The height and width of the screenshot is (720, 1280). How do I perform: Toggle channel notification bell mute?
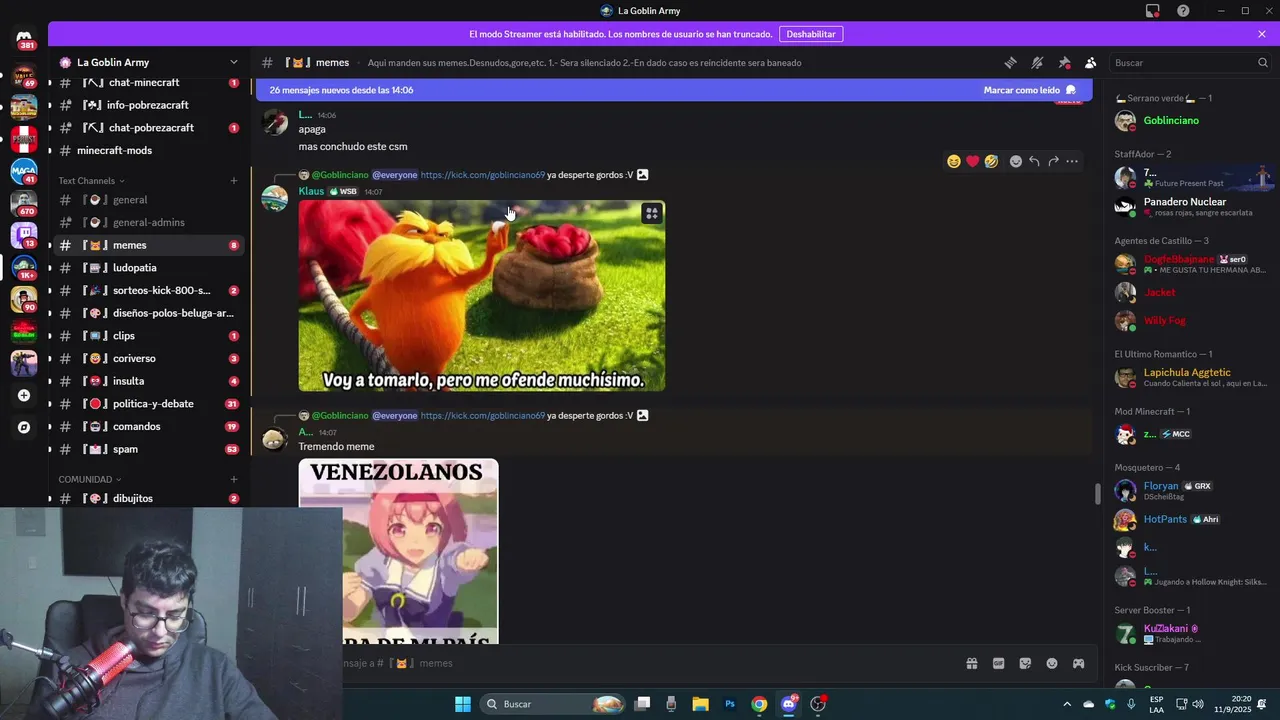1037,62
